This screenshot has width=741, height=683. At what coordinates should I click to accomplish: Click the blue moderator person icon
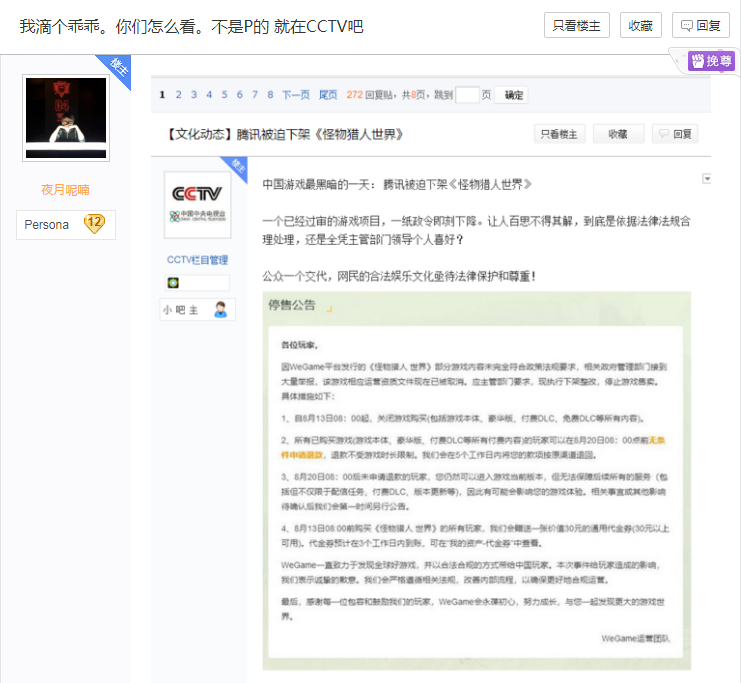220,310
